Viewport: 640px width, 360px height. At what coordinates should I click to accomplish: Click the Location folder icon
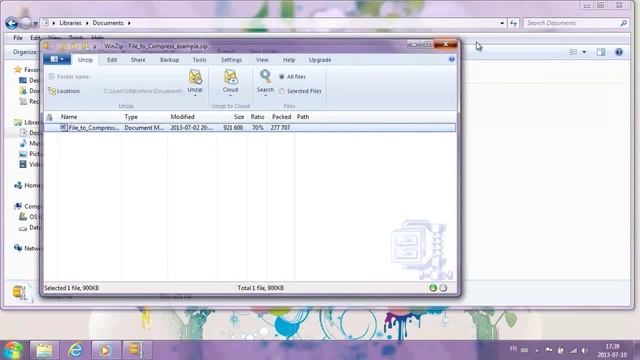[52, 91]
